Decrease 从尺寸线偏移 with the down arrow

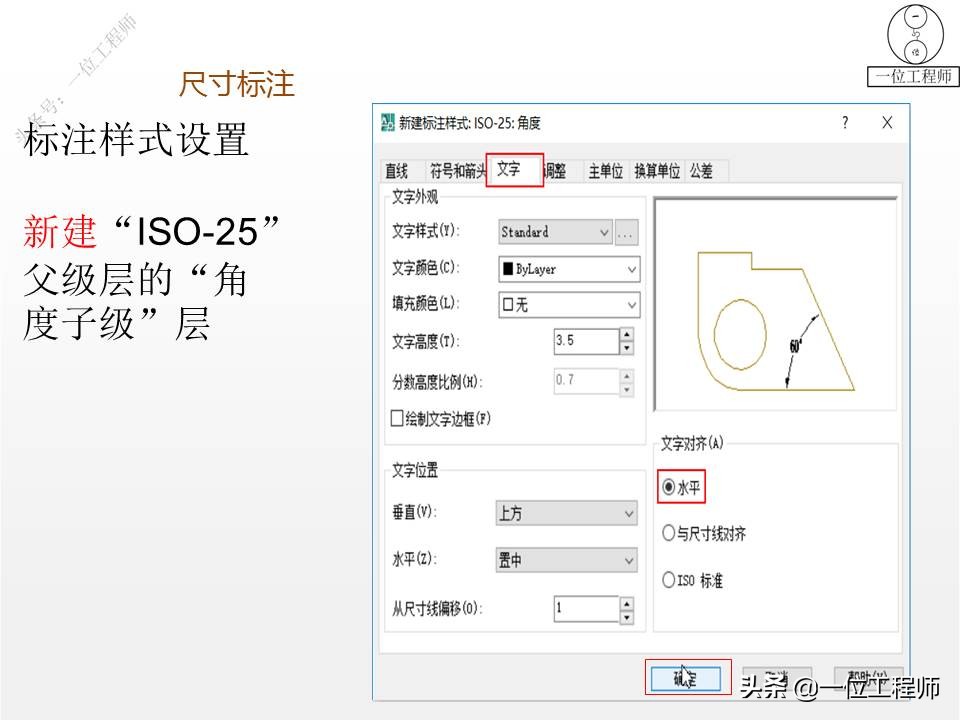[627, 617]
